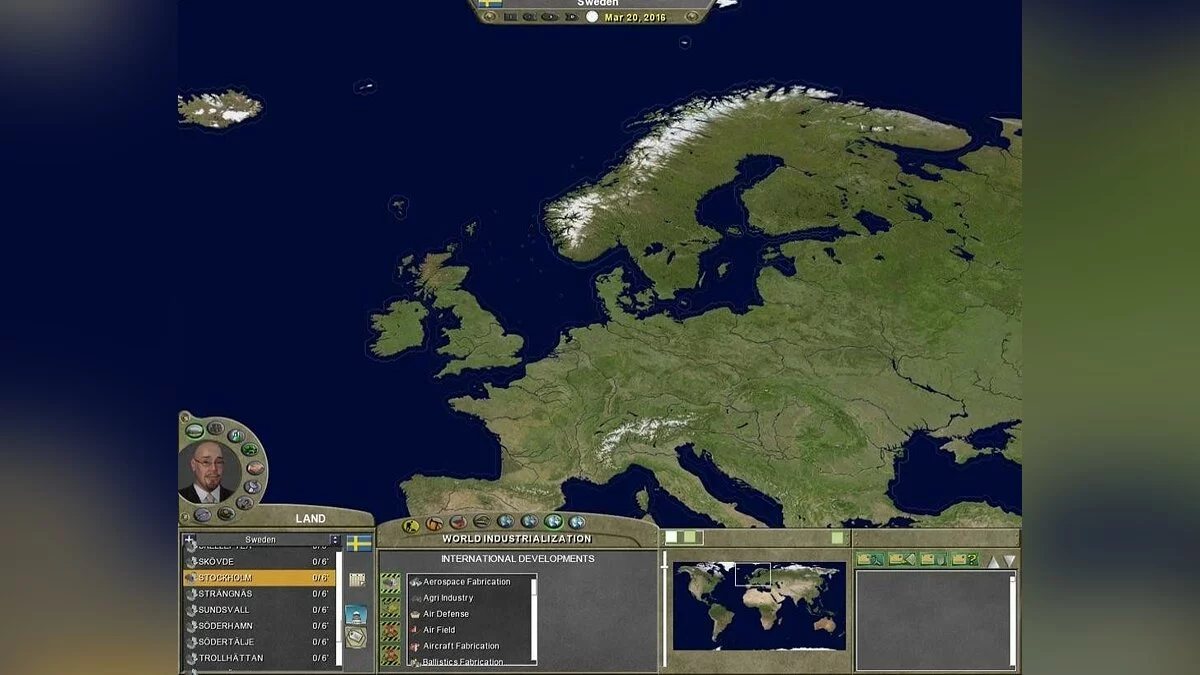Select the orange oil pump map filter
Screen dimensions: 1200x675
point(434,524)
